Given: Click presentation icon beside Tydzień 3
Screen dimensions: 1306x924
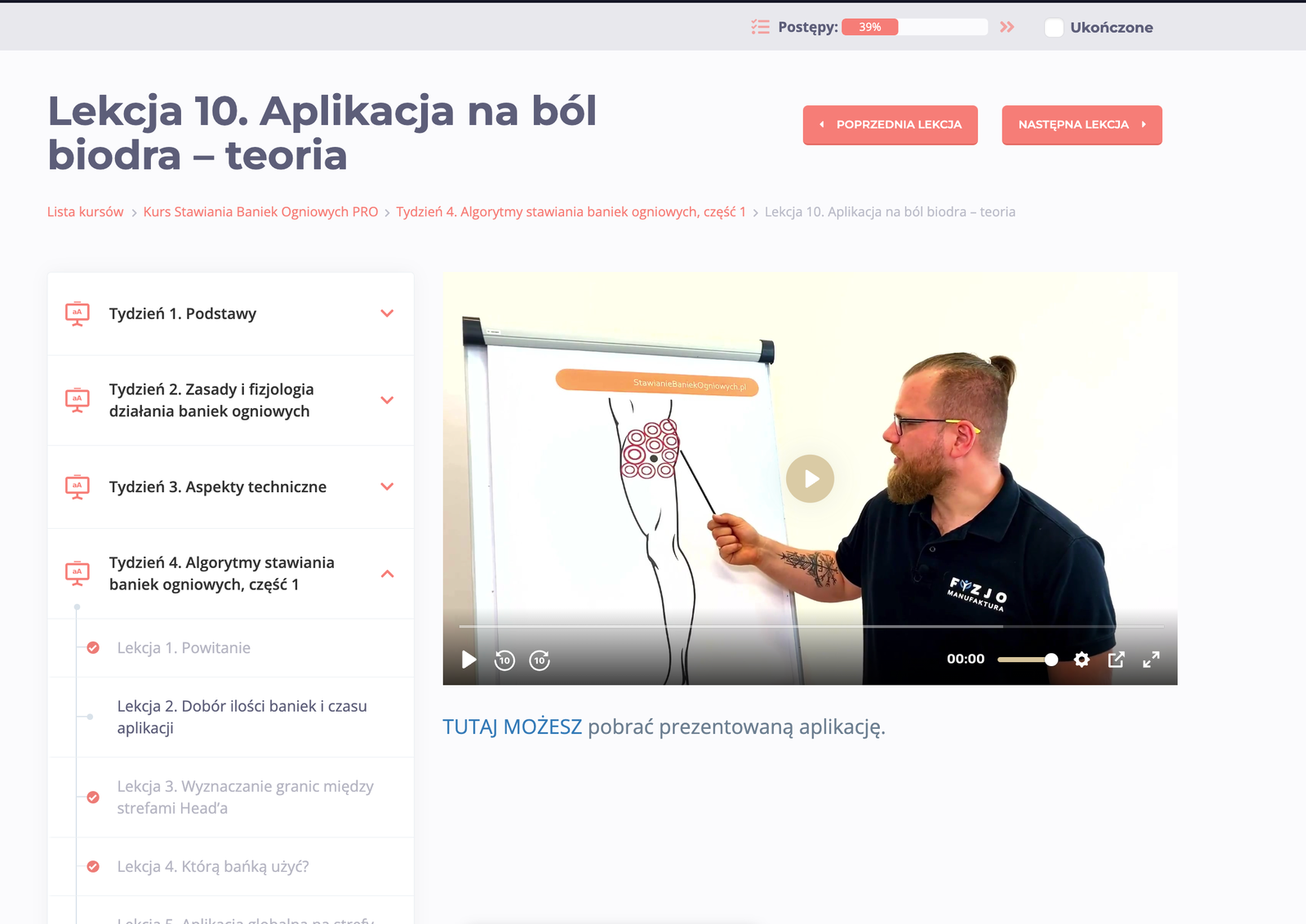Looking at the screenshot, I should tap(78, 486).
